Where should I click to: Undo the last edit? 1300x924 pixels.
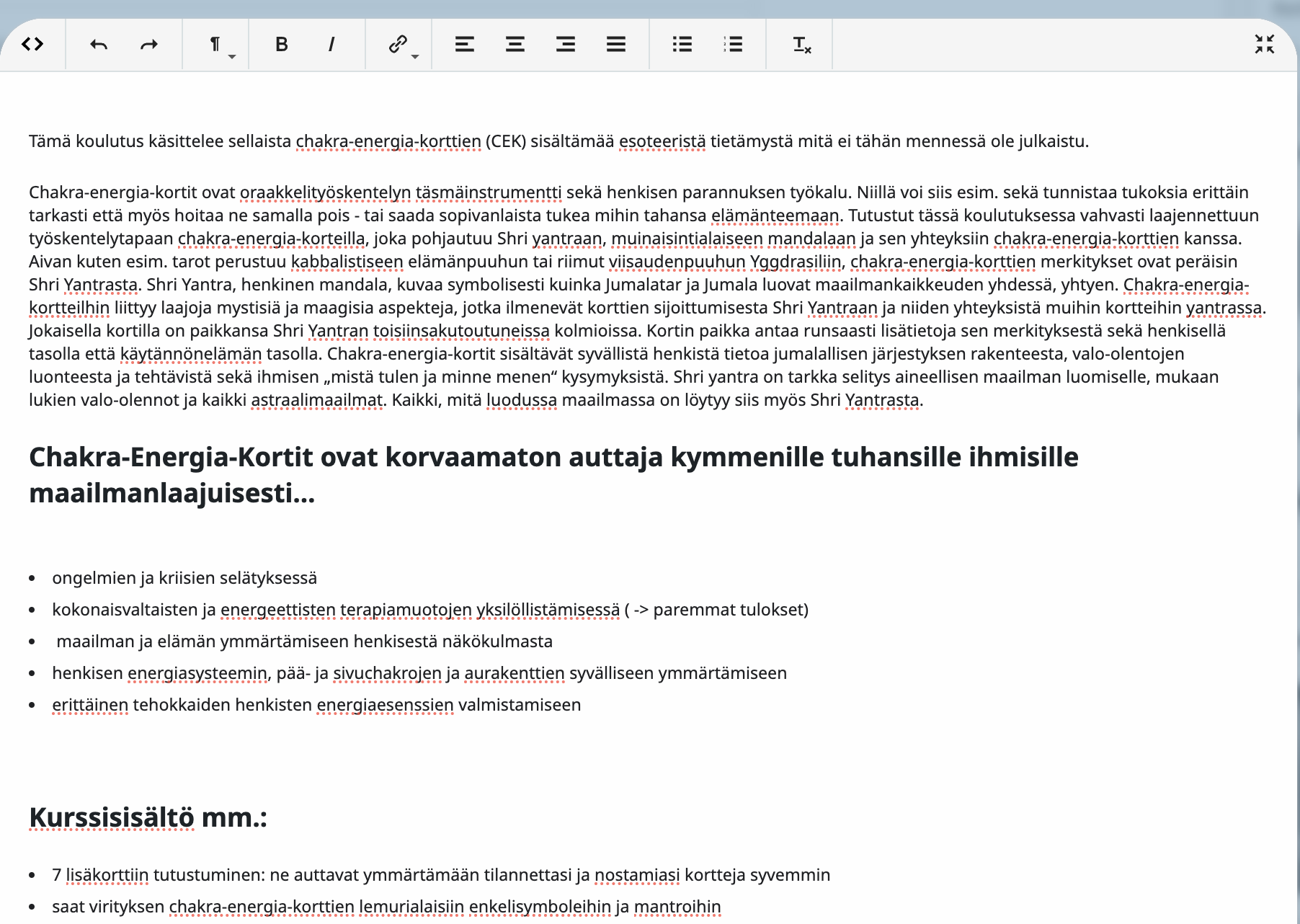99,45
